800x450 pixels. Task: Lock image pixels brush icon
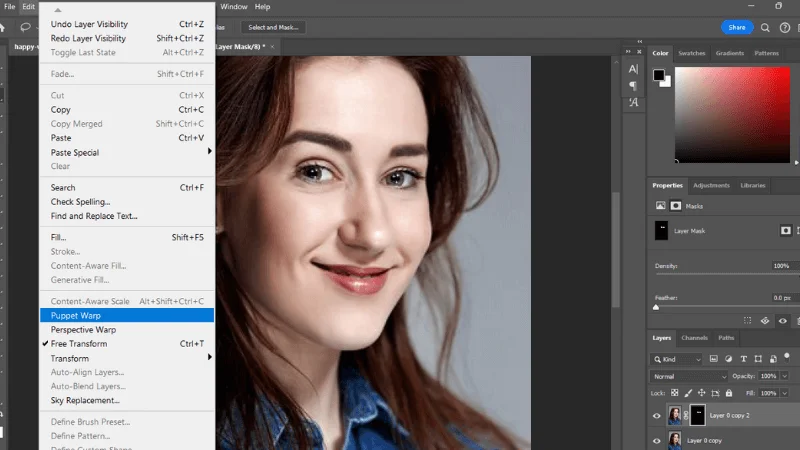click(x=688, y=393)
